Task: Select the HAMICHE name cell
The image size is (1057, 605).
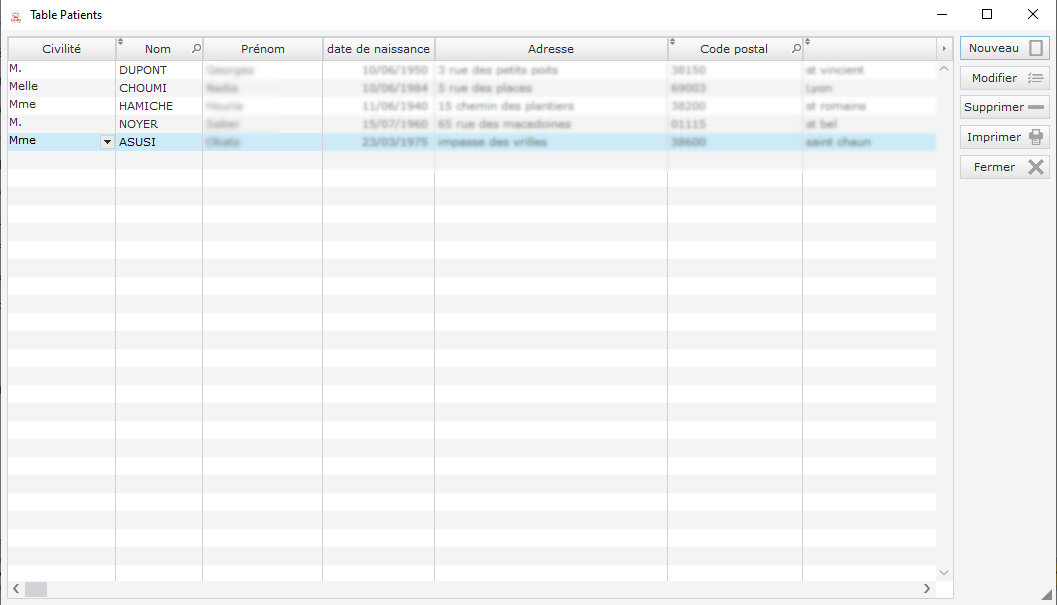Action: click(x=146, y=106)
